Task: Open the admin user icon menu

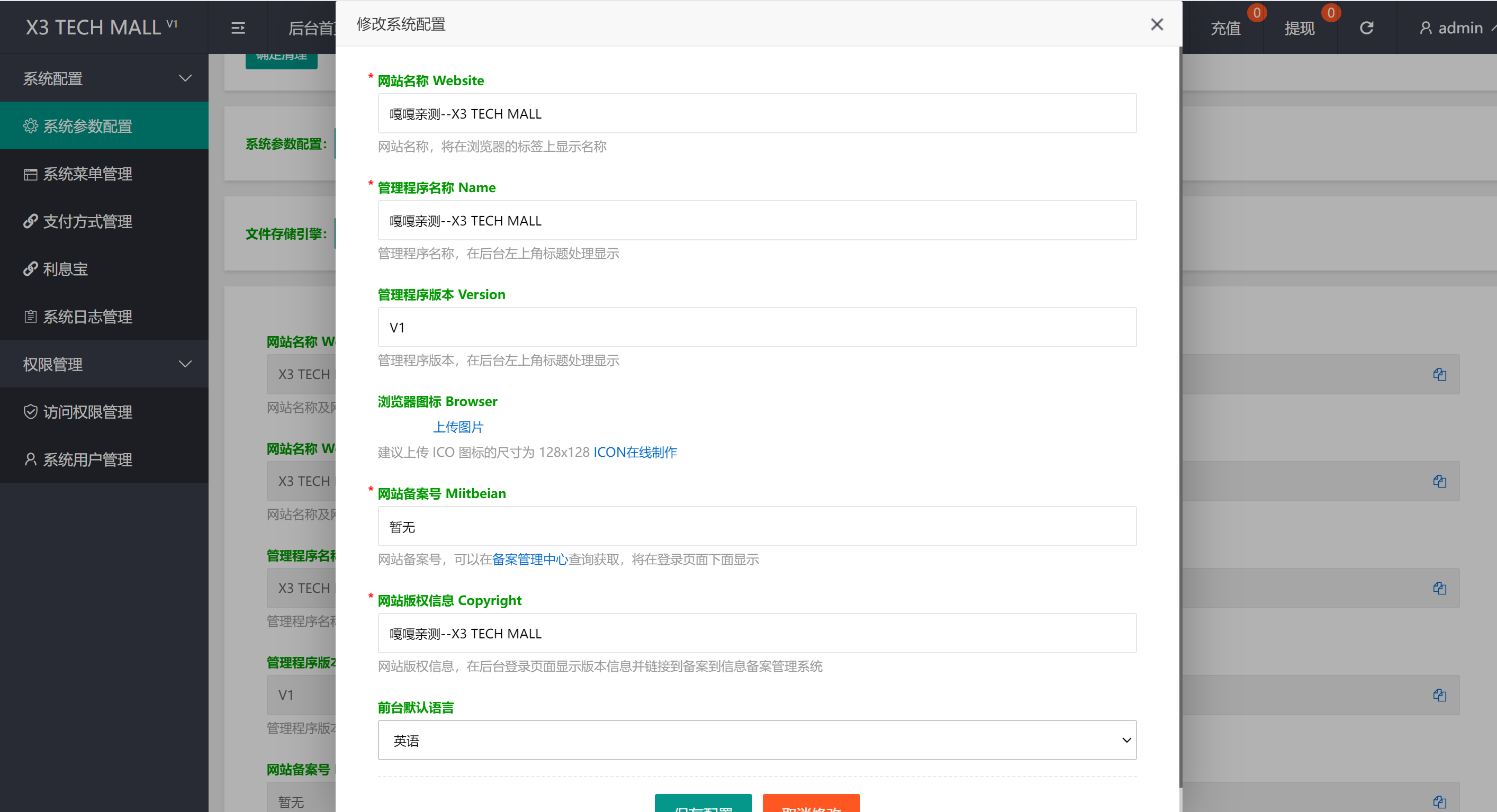Action: [x=1425, y=28]
